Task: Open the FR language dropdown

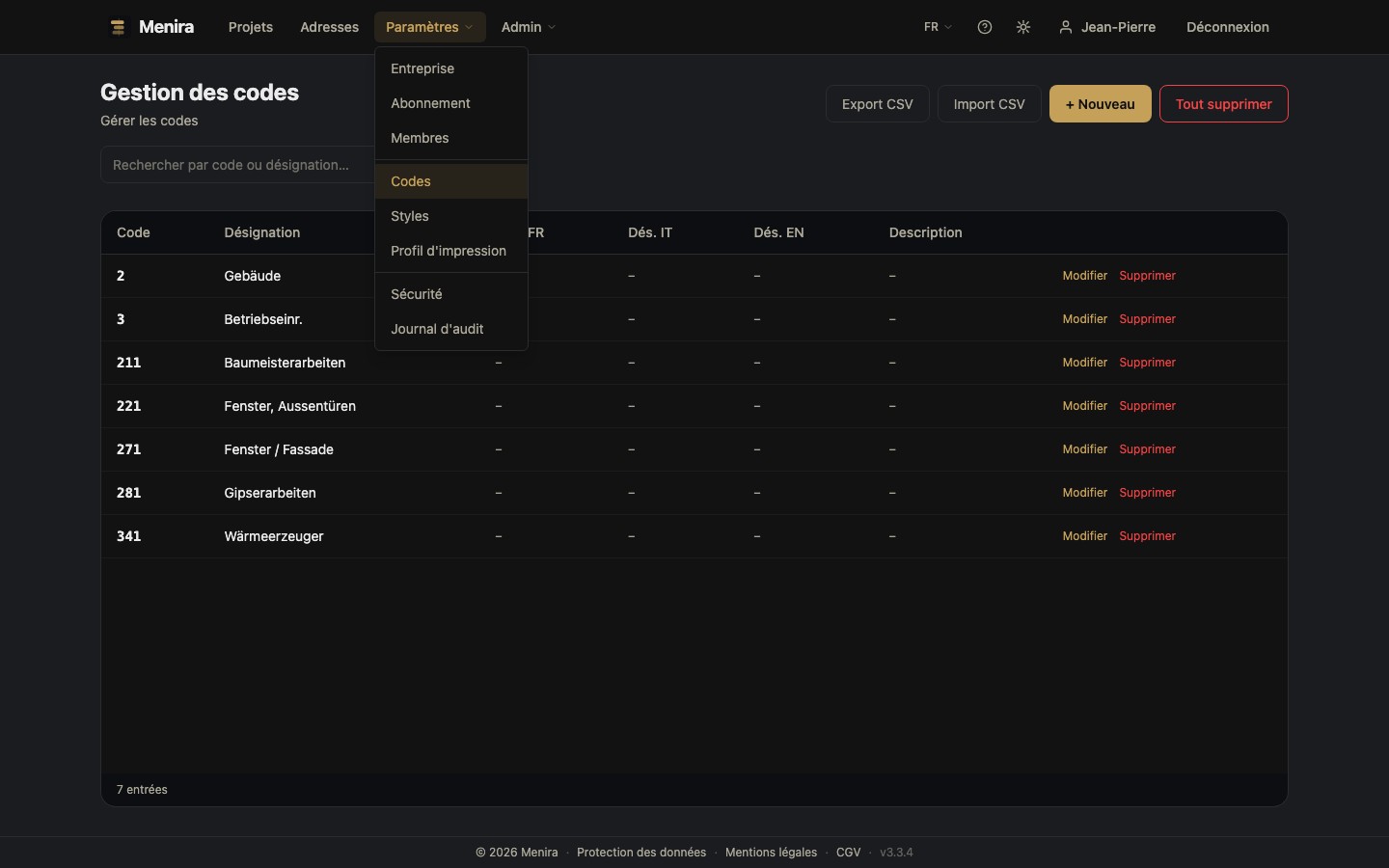Action: [x=938, y=27]
